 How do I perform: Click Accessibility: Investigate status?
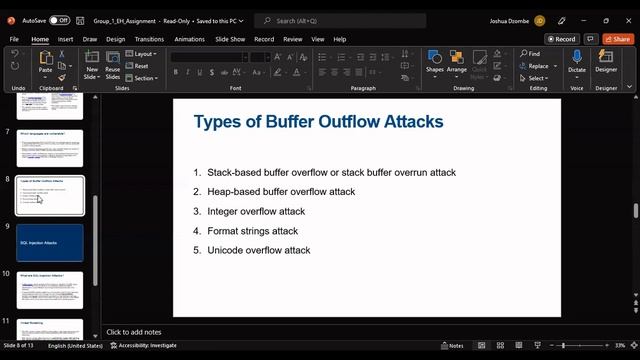(x=143, y=345)
